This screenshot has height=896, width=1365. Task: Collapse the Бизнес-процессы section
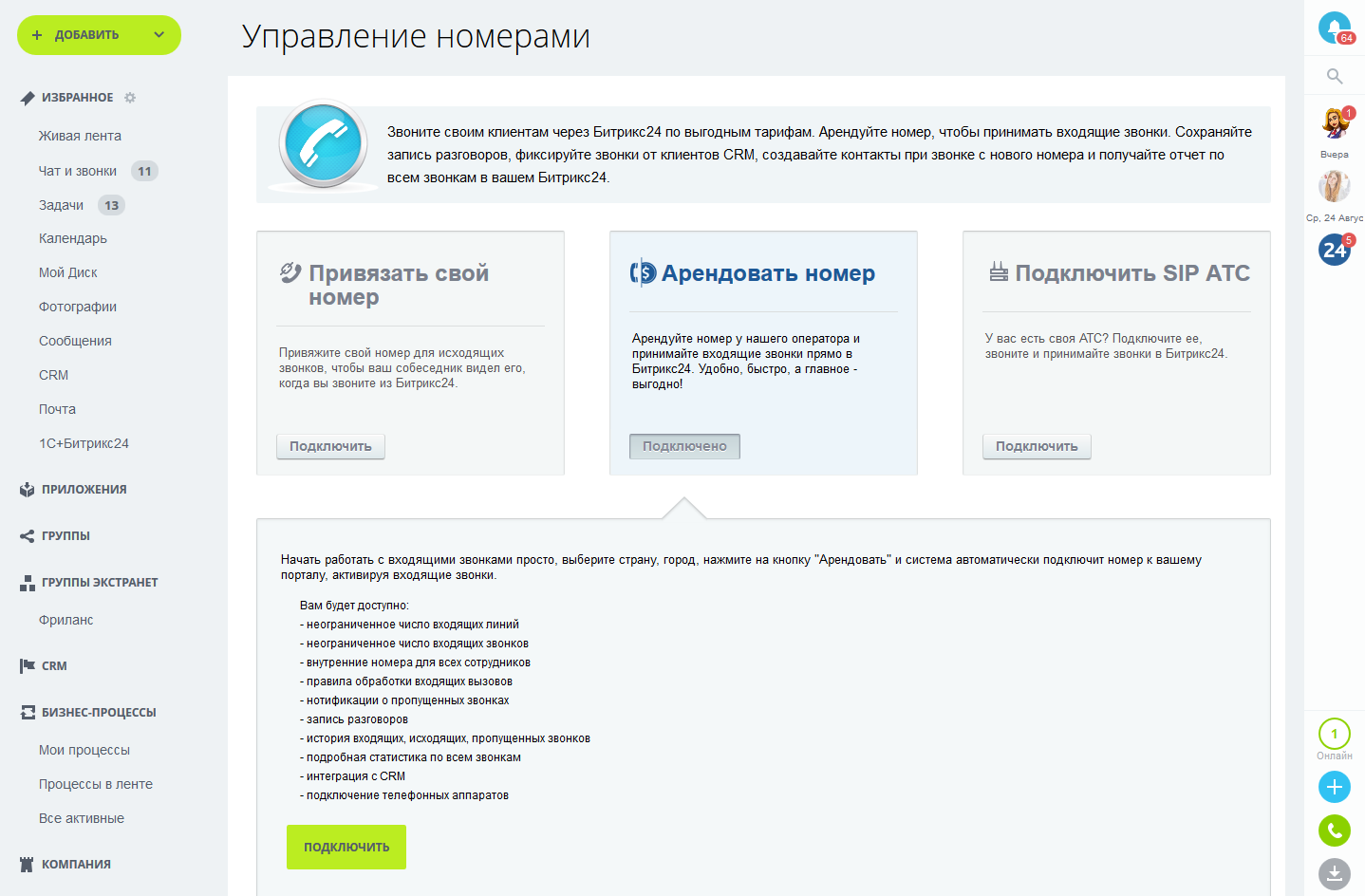pyautogui.click(x=99, y=713)
